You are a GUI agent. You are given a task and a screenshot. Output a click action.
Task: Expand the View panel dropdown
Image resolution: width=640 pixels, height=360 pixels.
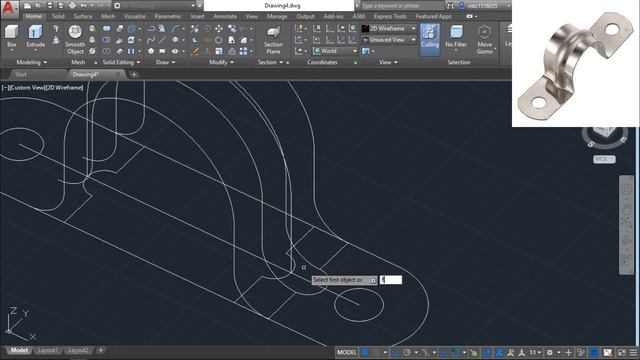tap(388, 62)
